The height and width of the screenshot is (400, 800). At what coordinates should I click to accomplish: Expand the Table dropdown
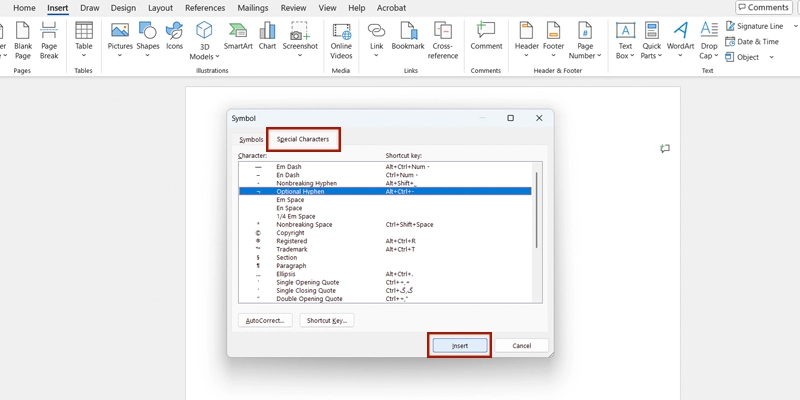tap(84, 55)
